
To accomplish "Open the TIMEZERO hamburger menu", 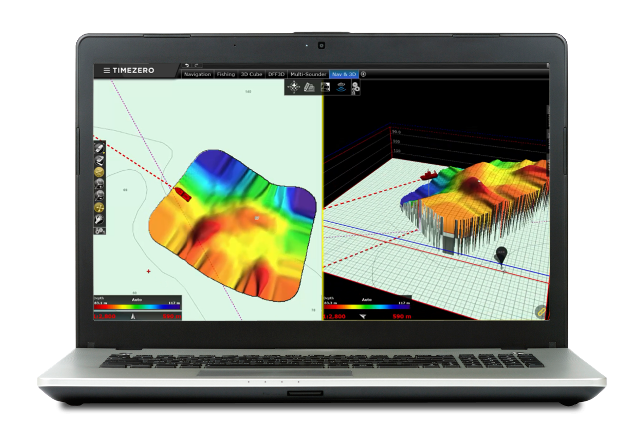I will (108, 70).
